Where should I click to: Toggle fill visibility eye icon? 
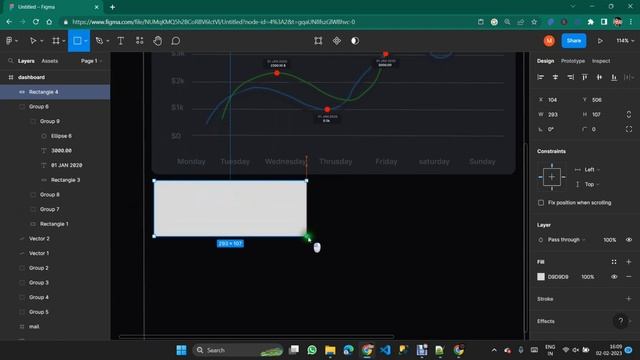(614, 277)
